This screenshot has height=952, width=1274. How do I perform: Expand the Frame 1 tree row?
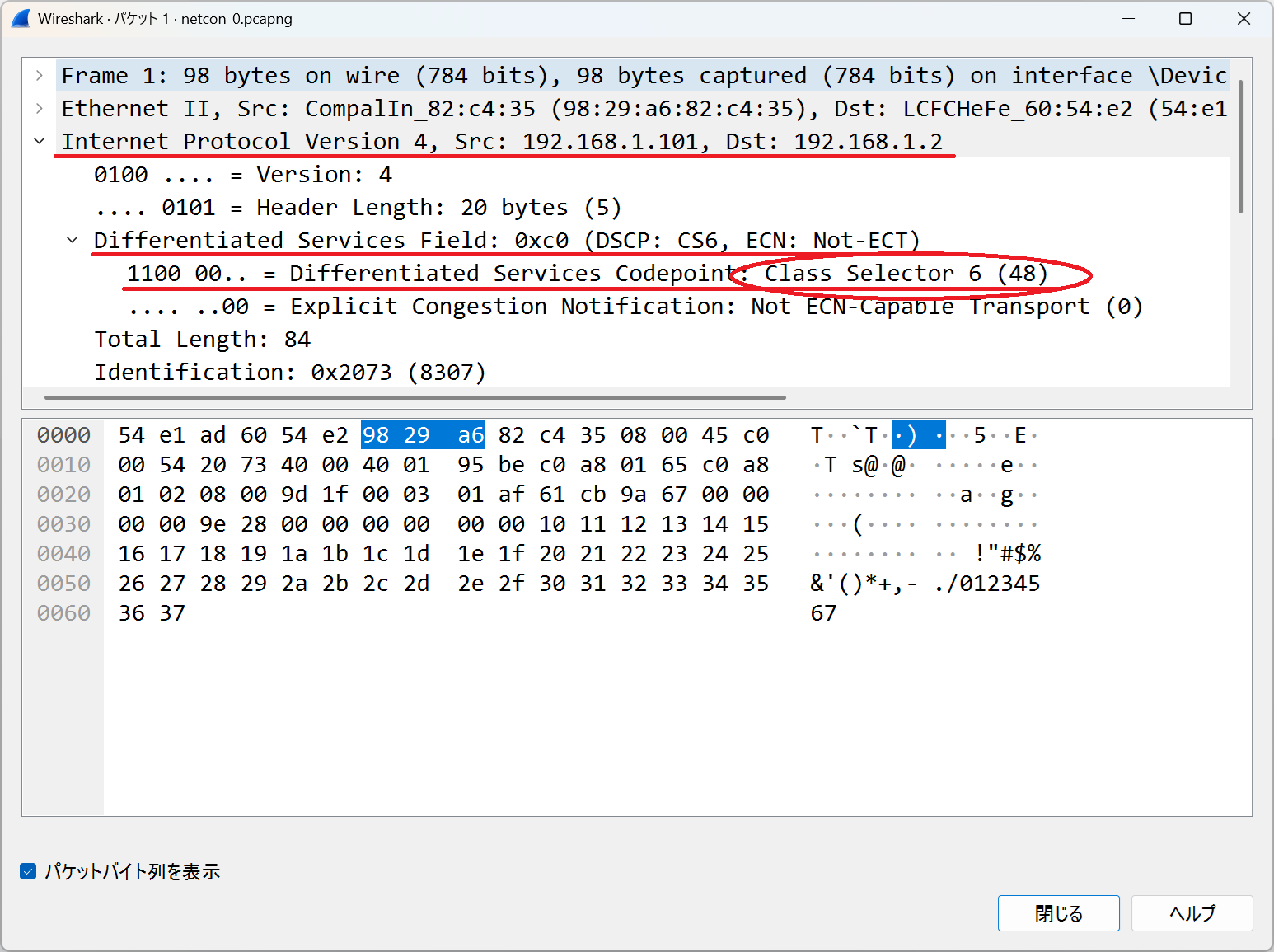click(x=40, y=75)
